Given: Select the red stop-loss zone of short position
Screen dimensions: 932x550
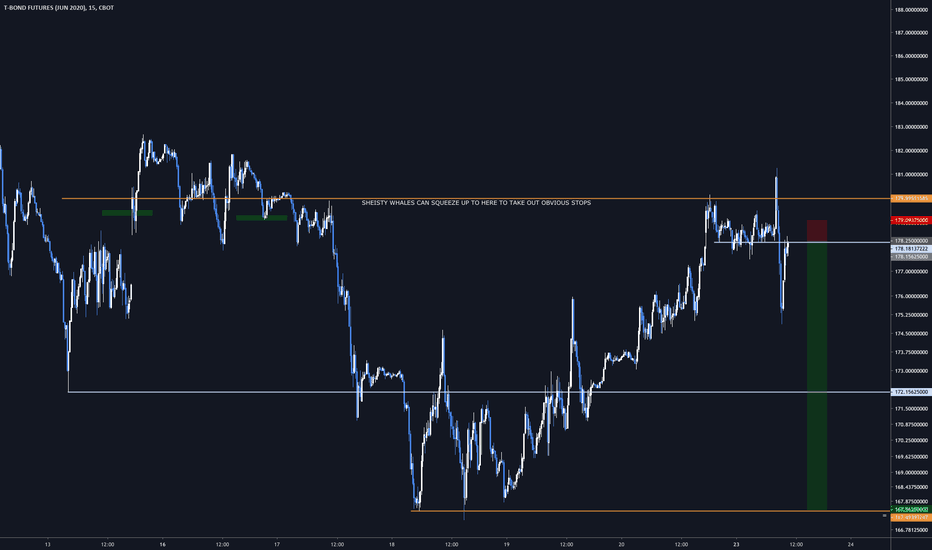Looking at the screenshot, I should click(x=817, y=231).
